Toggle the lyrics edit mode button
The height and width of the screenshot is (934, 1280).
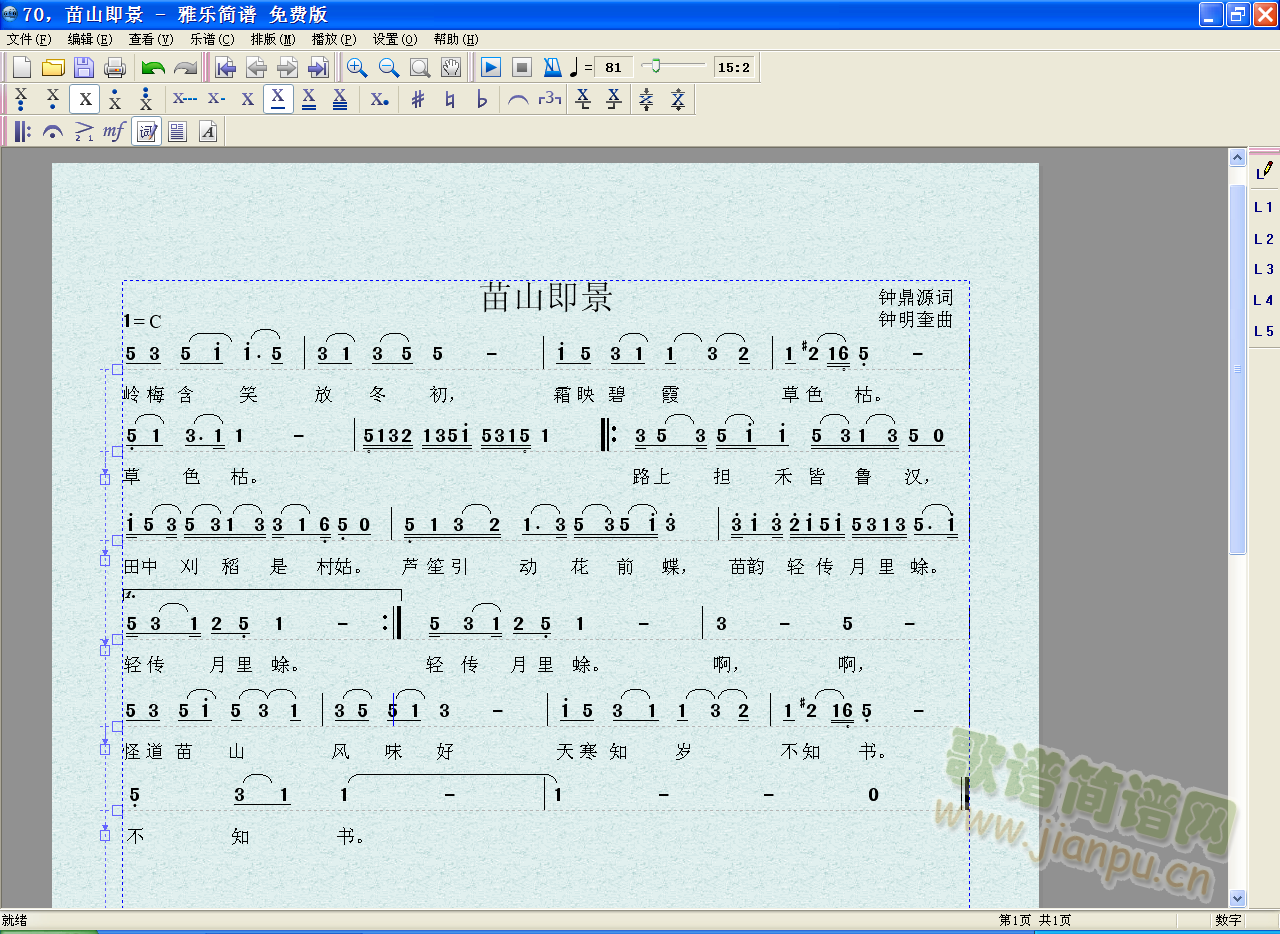pyautogui.click(x=147, y=132)
